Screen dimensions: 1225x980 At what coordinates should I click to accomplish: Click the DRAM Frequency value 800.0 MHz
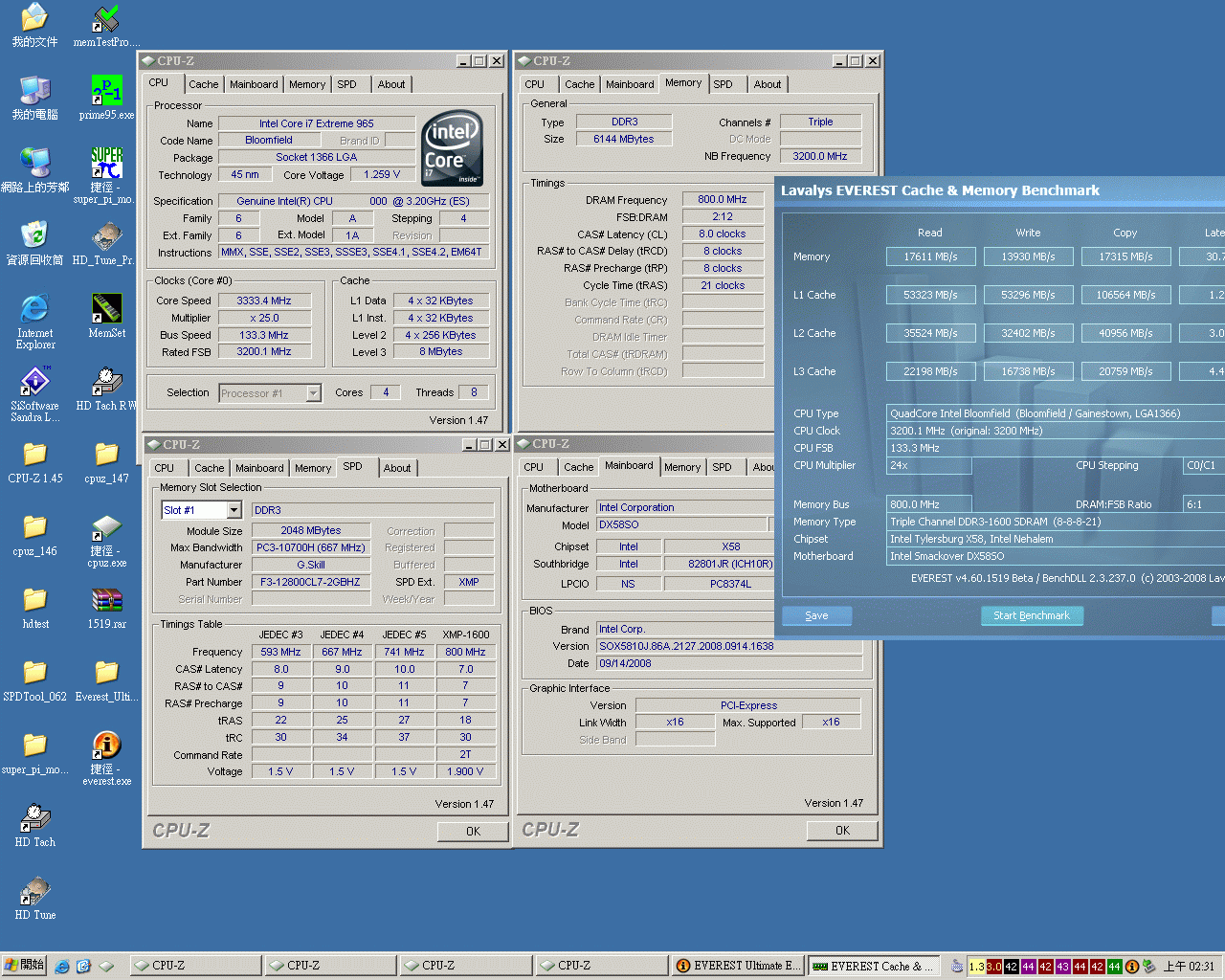point(723,200)
